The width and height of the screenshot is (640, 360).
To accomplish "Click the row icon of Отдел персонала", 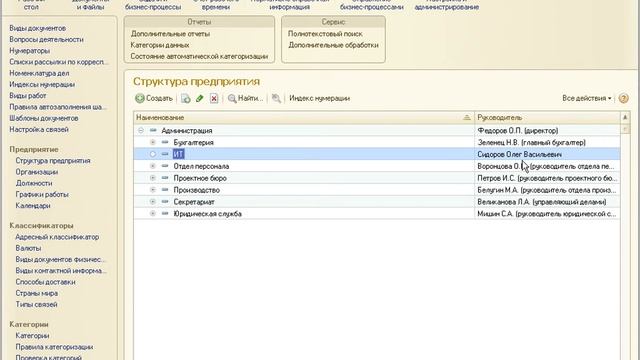I will pyautogui.click(x=165, y=166).
